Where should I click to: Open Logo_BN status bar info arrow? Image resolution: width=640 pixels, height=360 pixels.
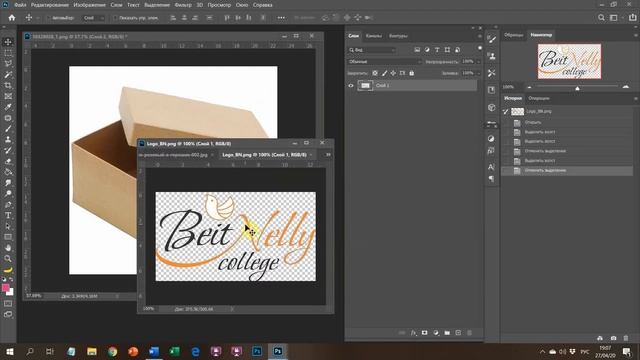232,309
